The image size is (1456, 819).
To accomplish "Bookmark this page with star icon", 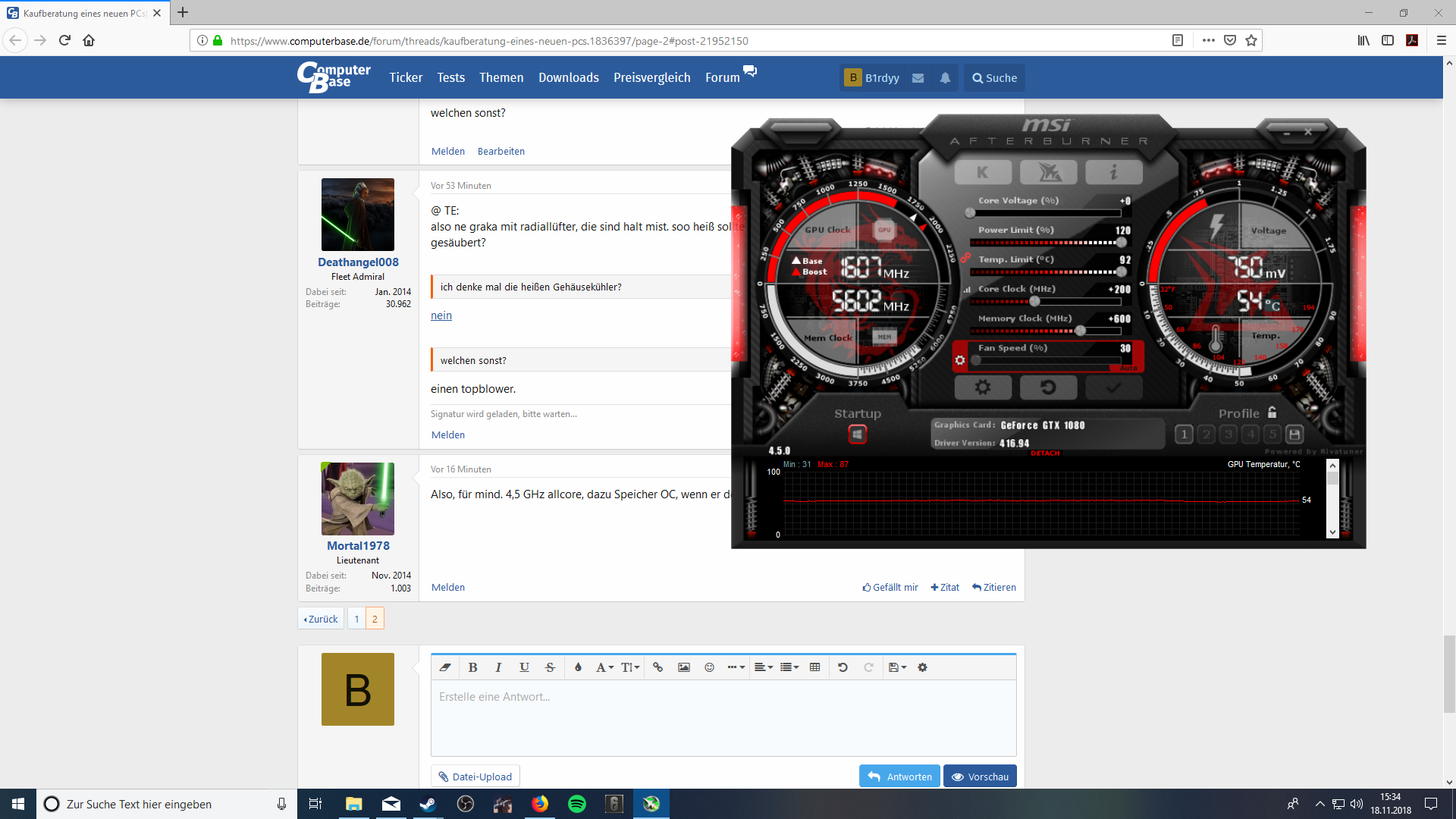I will (x=1251, y=40).
